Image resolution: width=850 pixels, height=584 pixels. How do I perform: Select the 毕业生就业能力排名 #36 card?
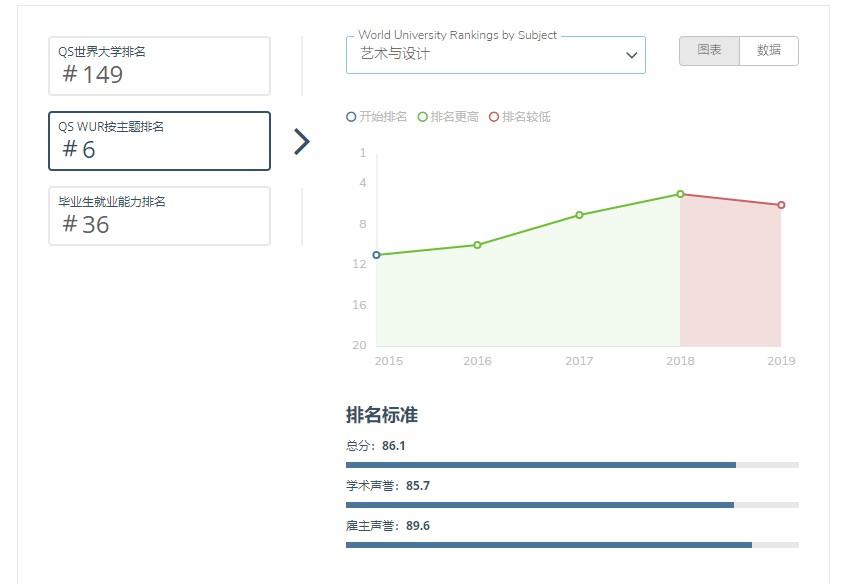coord(159,216)
